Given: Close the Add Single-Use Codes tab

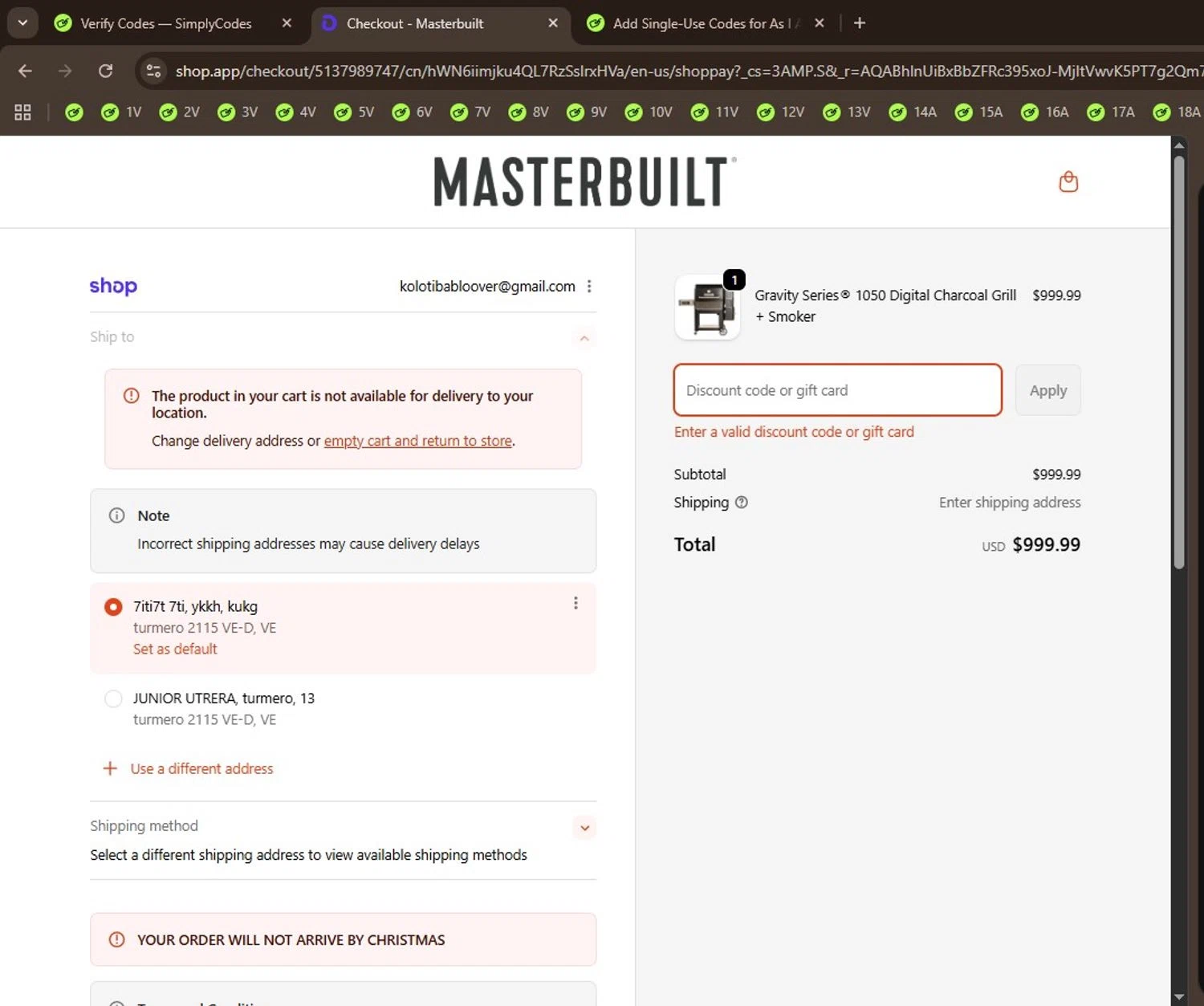Looking at the screenshot, I should (819, 23).
